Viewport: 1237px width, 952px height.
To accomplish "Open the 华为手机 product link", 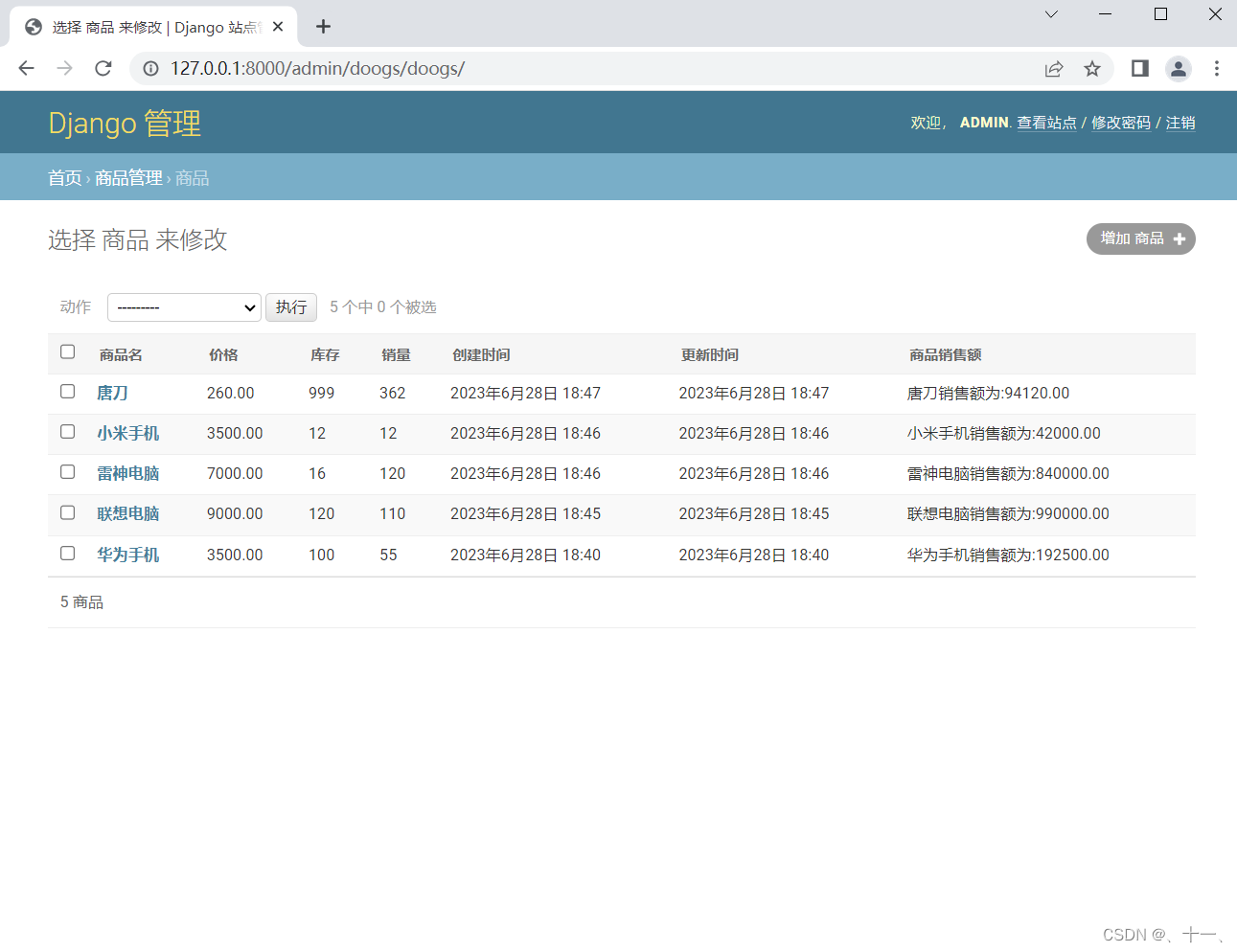I will click(x=127, y=555).
